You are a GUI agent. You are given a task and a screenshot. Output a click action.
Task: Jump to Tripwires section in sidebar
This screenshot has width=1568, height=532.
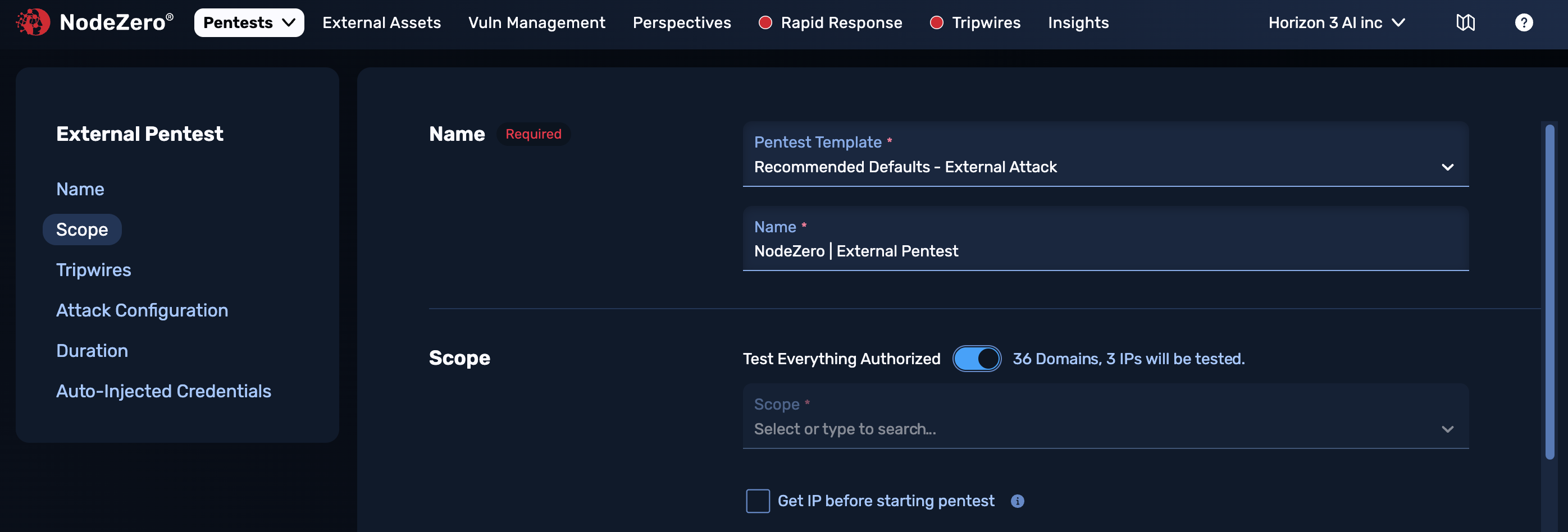tap(93, 270)
